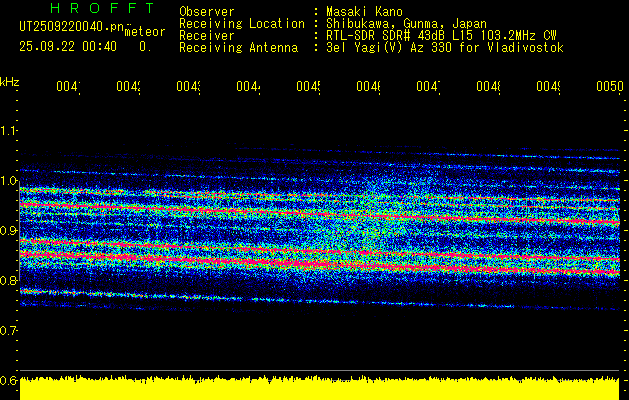
Task: Click the Receiving Antenna field label
Action: click(x=238, y=47)
